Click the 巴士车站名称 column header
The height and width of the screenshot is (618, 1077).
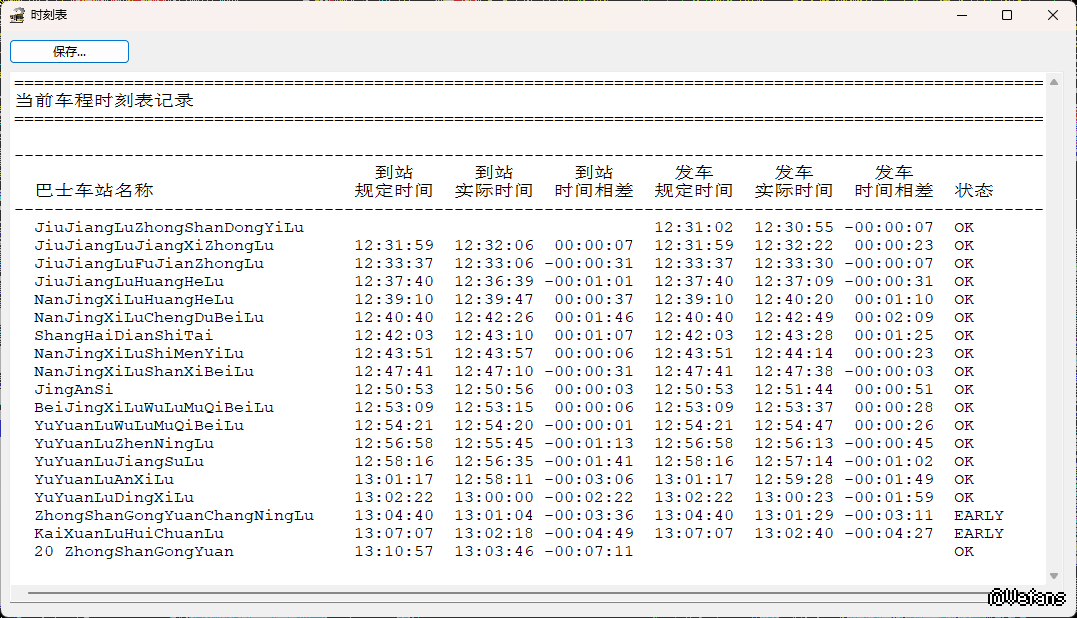click(x=94, y=190)
